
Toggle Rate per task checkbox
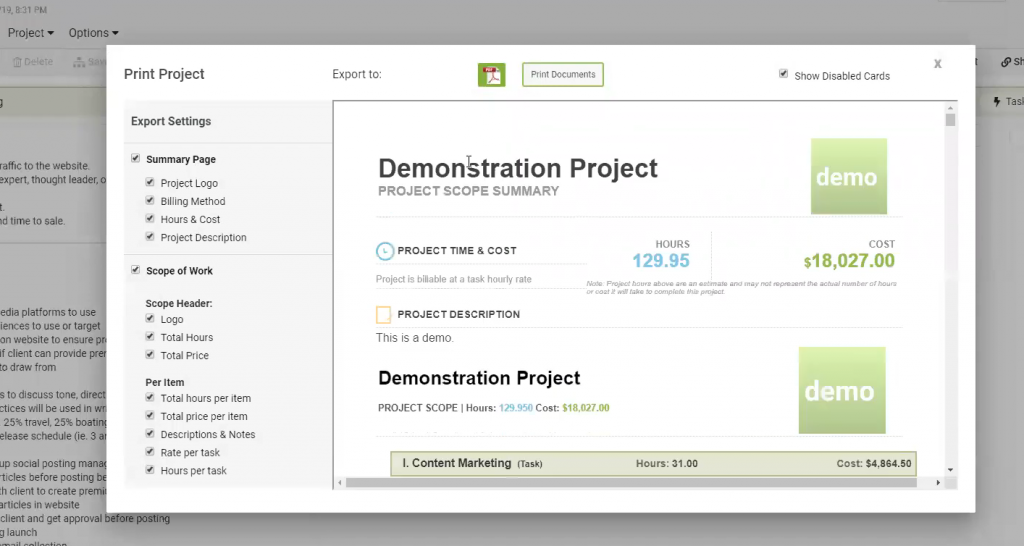(x=150, y=451)
